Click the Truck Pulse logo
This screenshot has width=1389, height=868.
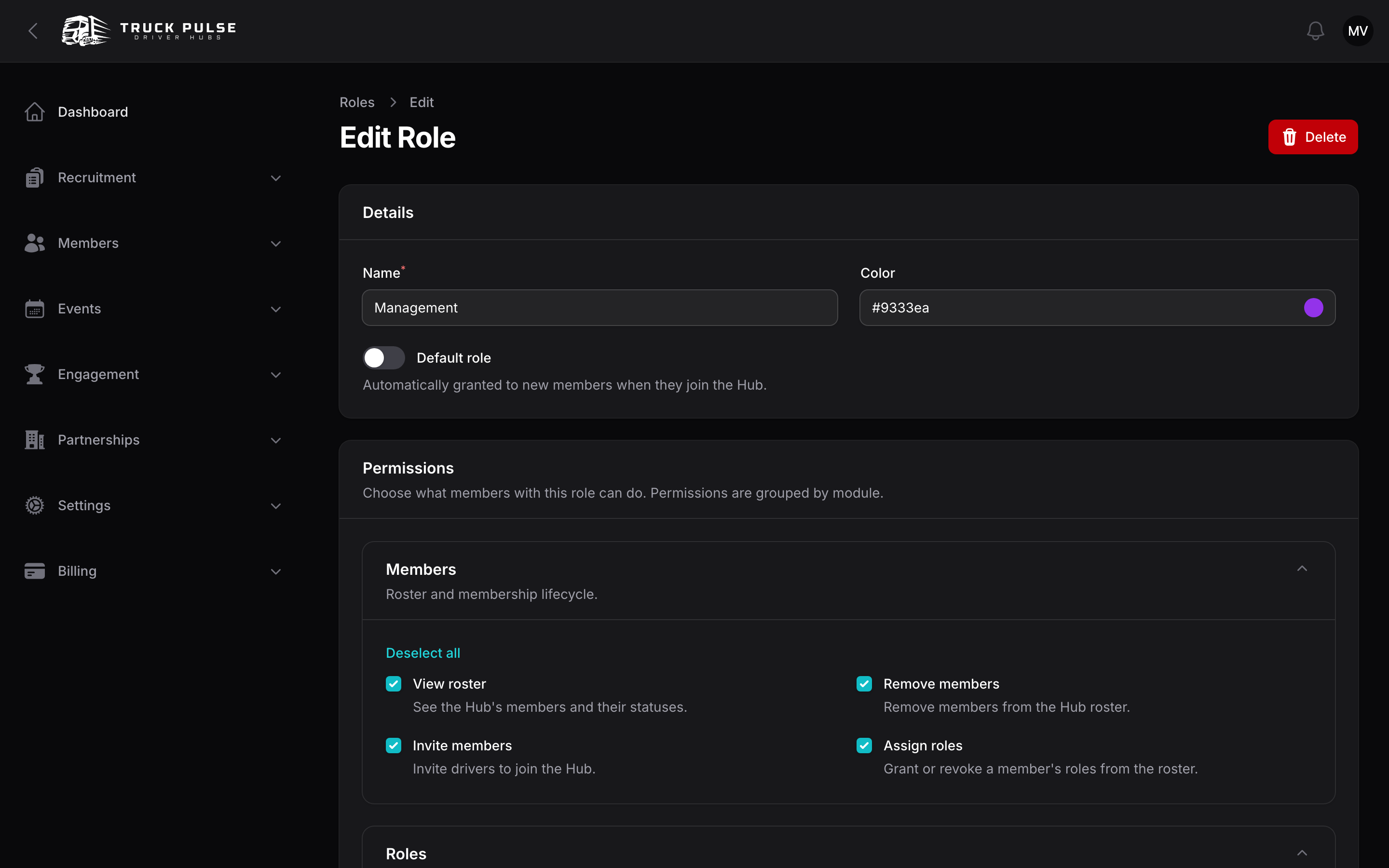click(x=149, y=31)
